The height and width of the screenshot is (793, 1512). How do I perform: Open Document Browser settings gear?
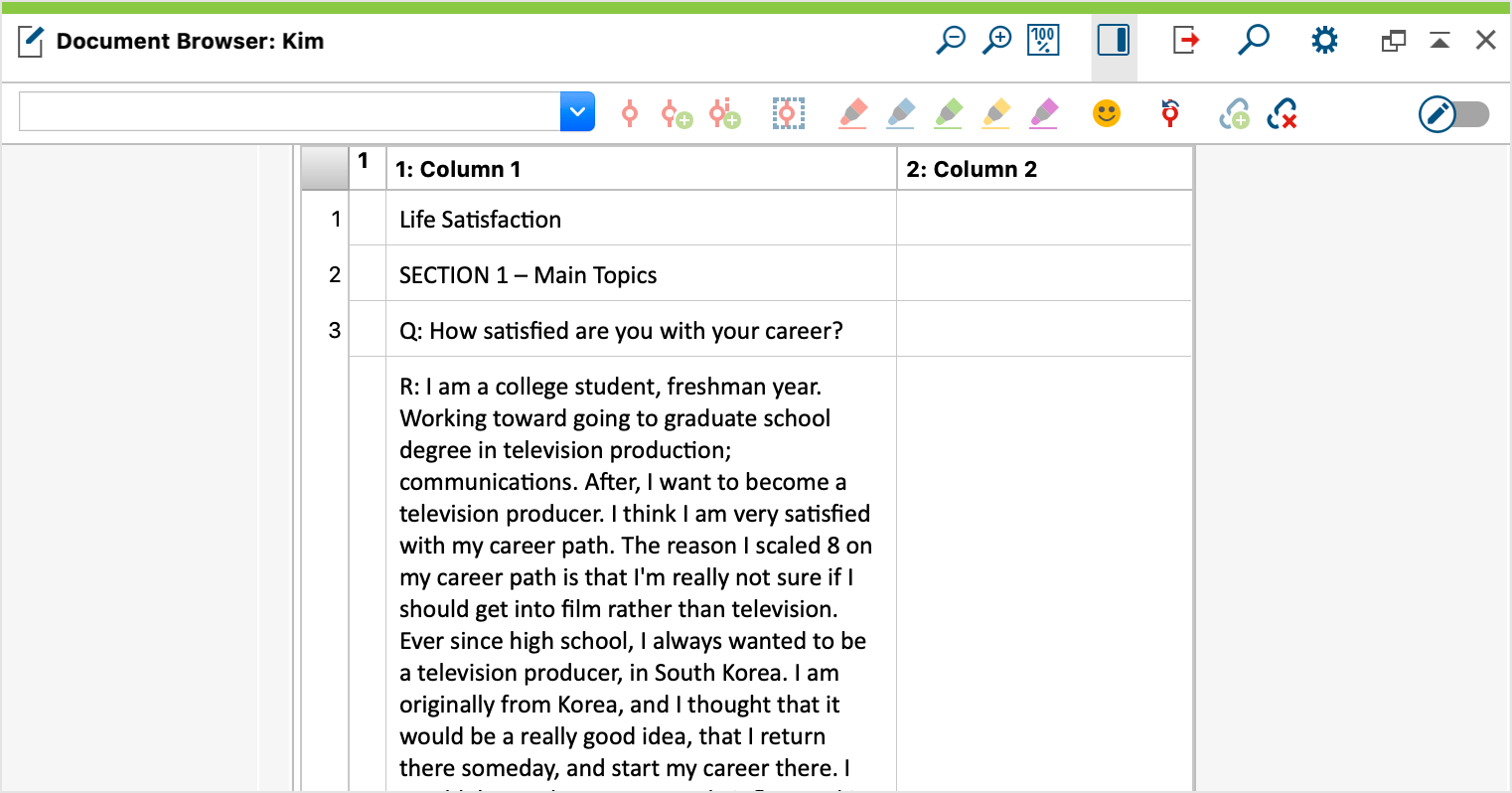tap(1324, 41)
